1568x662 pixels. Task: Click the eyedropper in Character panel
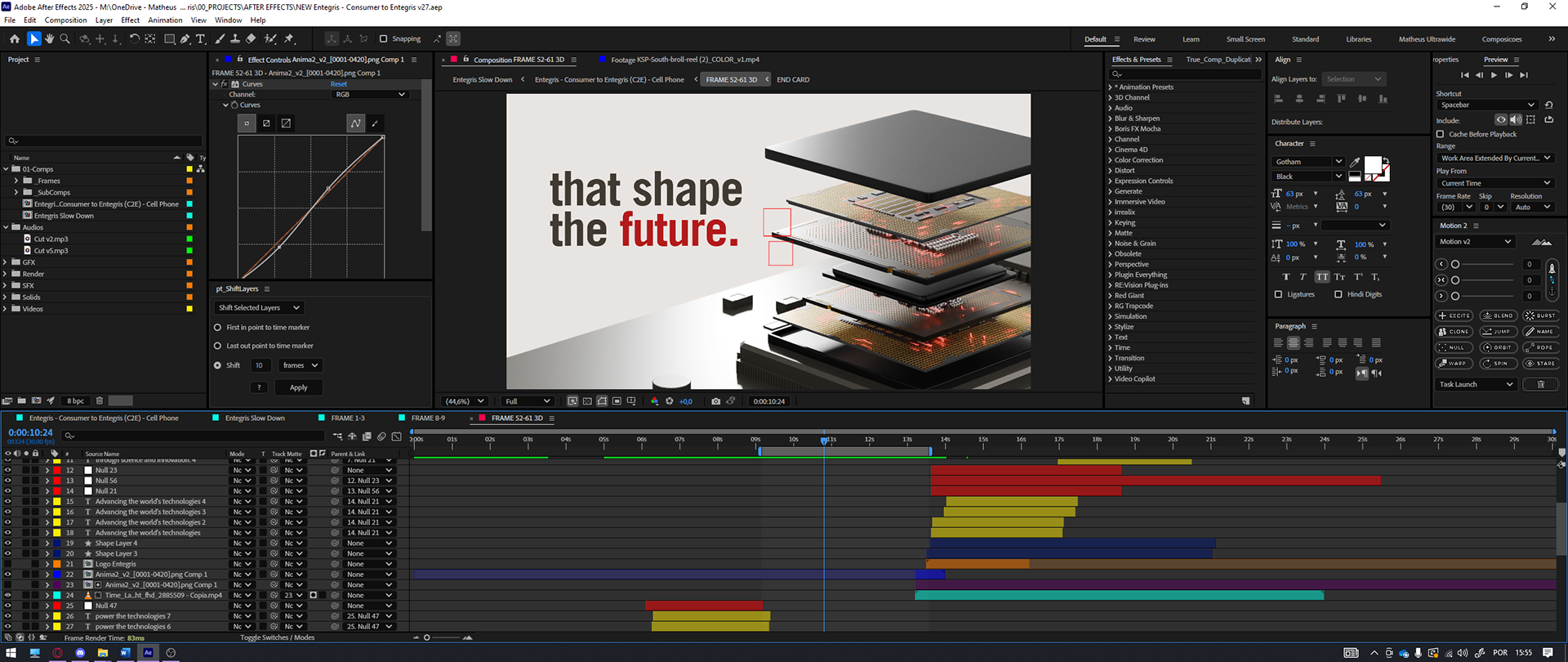tap(1355, 162)
